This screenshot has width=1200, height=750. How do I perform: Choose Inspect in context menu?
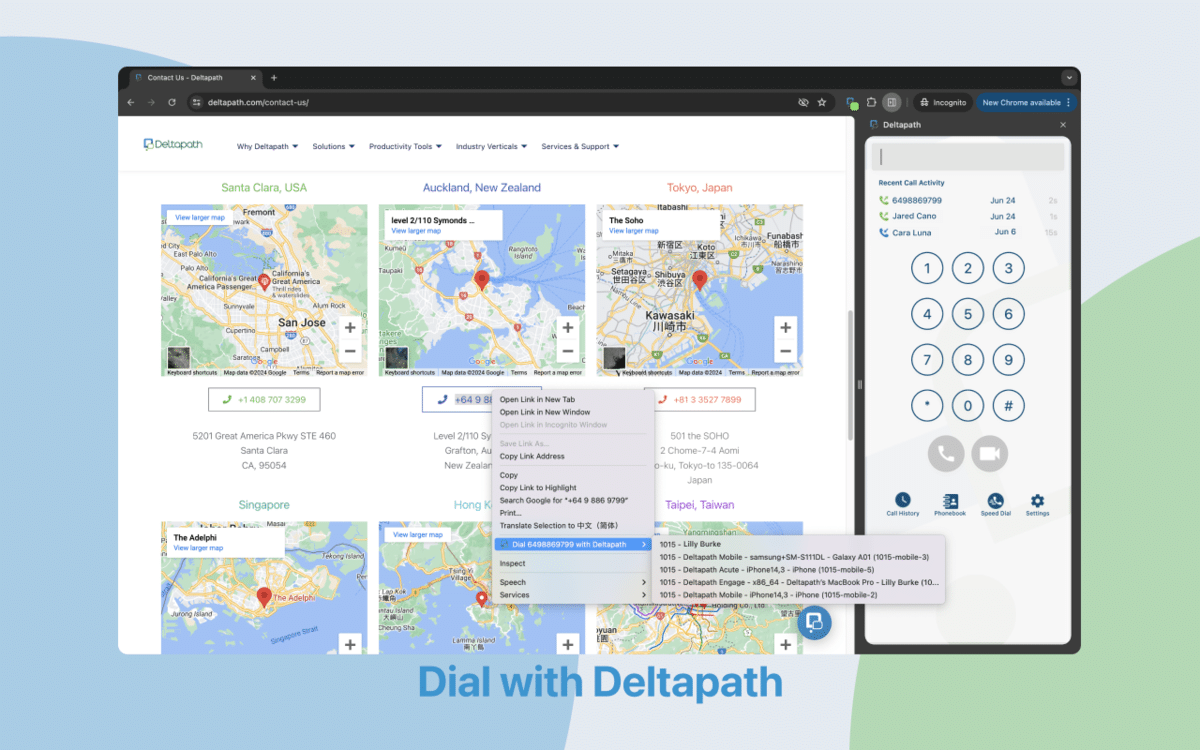click(572, 563)
